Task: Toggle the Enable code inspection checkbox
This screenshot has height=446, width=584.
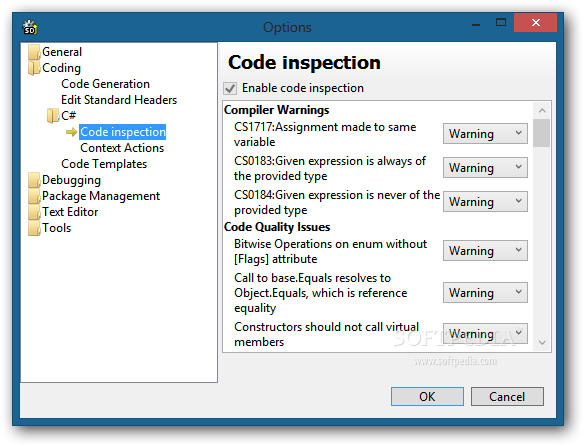Action: [230, 88]
